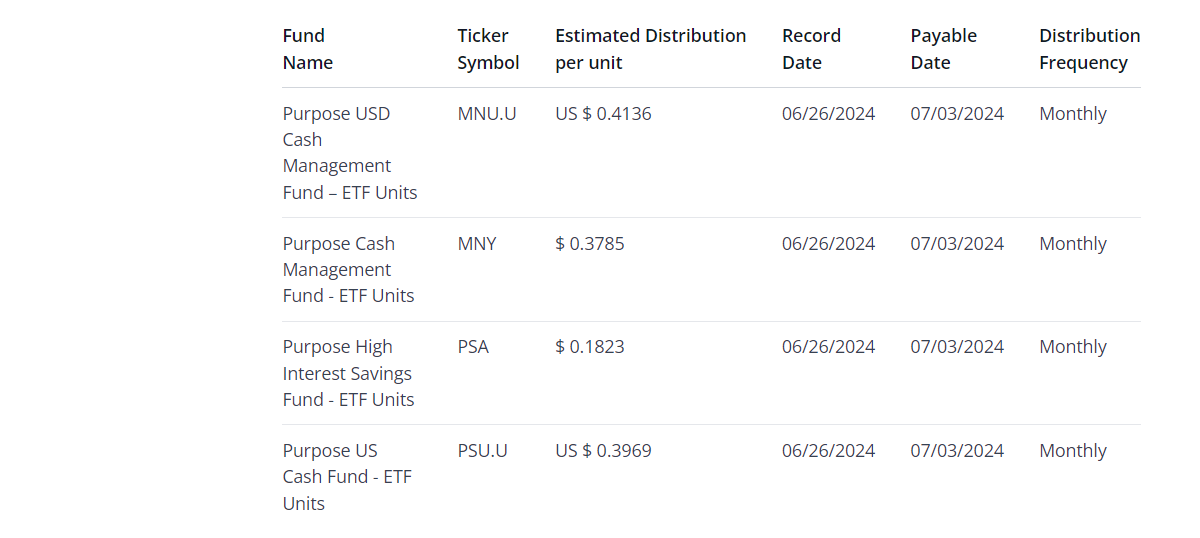Viewport: 1200px width, 538px height.
Task: Click Purpose USD Cash Management Fund name
Action: (x=349, y=153)
